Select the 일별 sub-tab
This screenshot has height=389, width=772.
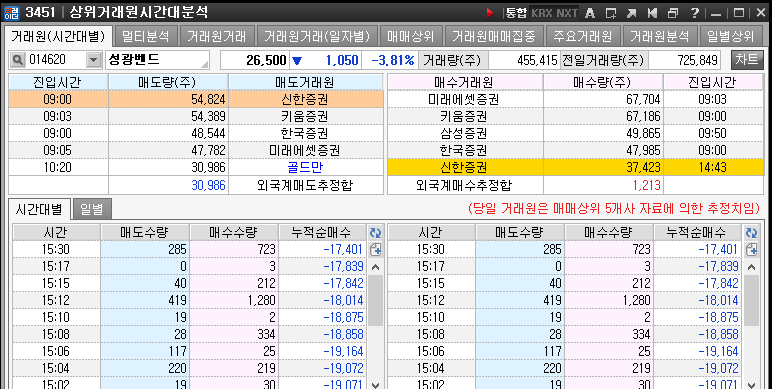[x=92, y=209]
